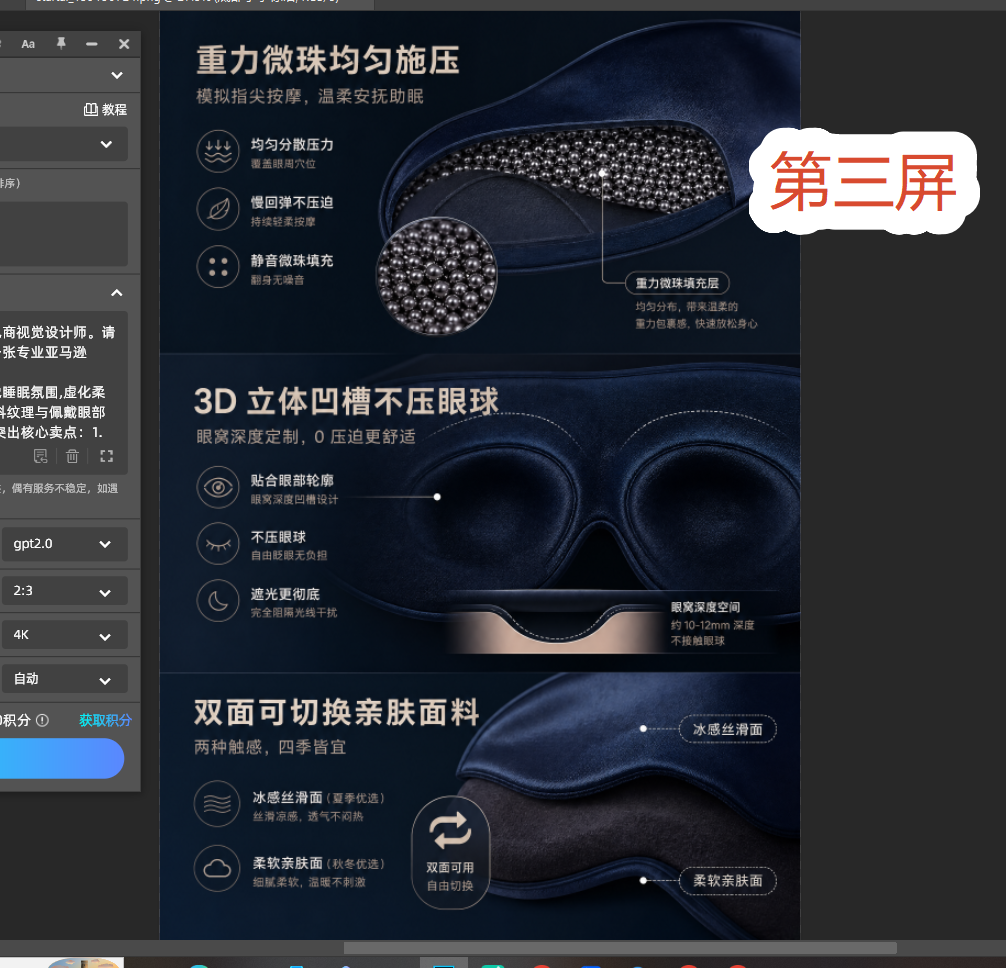This screenshot has width=1006, height=968.
Task: Open the 2:3 aspect ratio dropdown
Action: [64, 591]
